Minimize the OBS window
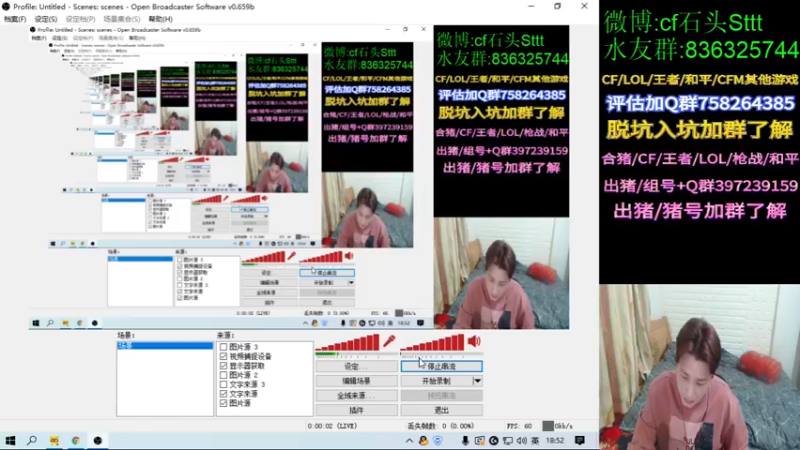This screenshot has height=450, width=800. pos(531,7)
